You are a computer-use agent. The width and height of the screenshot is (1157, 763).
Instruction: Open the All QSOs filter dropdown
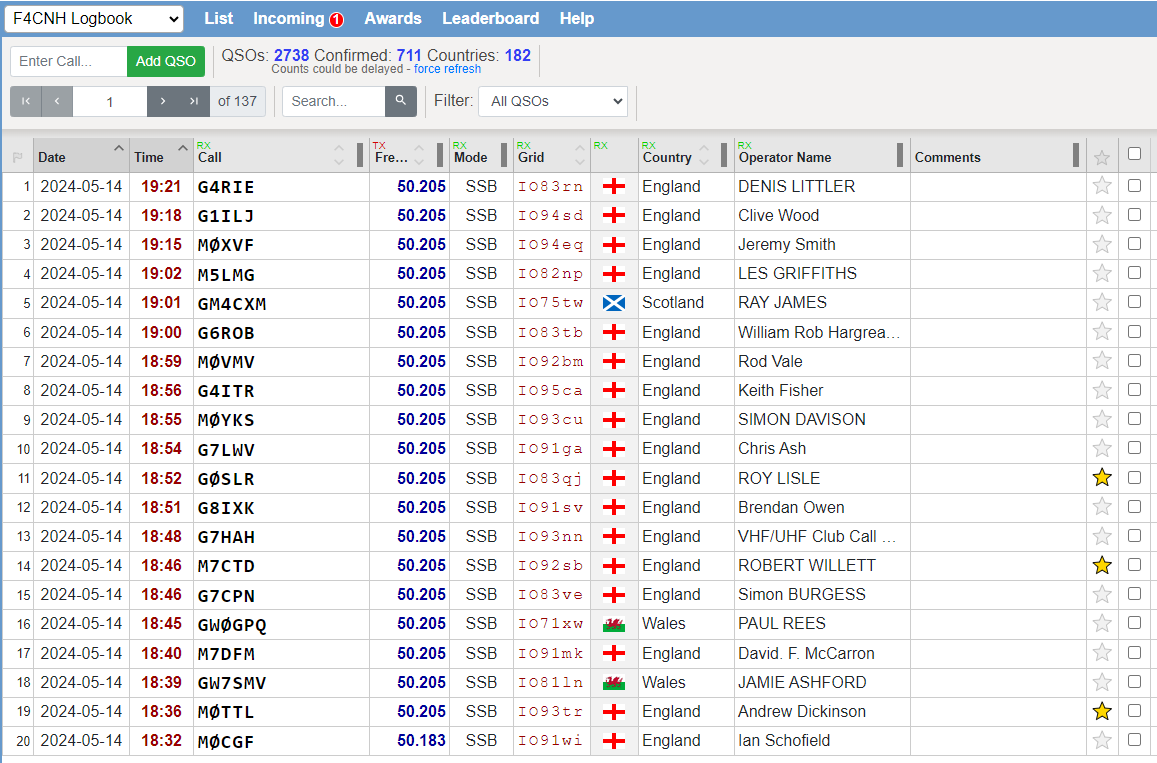click(x=553, y=101)
